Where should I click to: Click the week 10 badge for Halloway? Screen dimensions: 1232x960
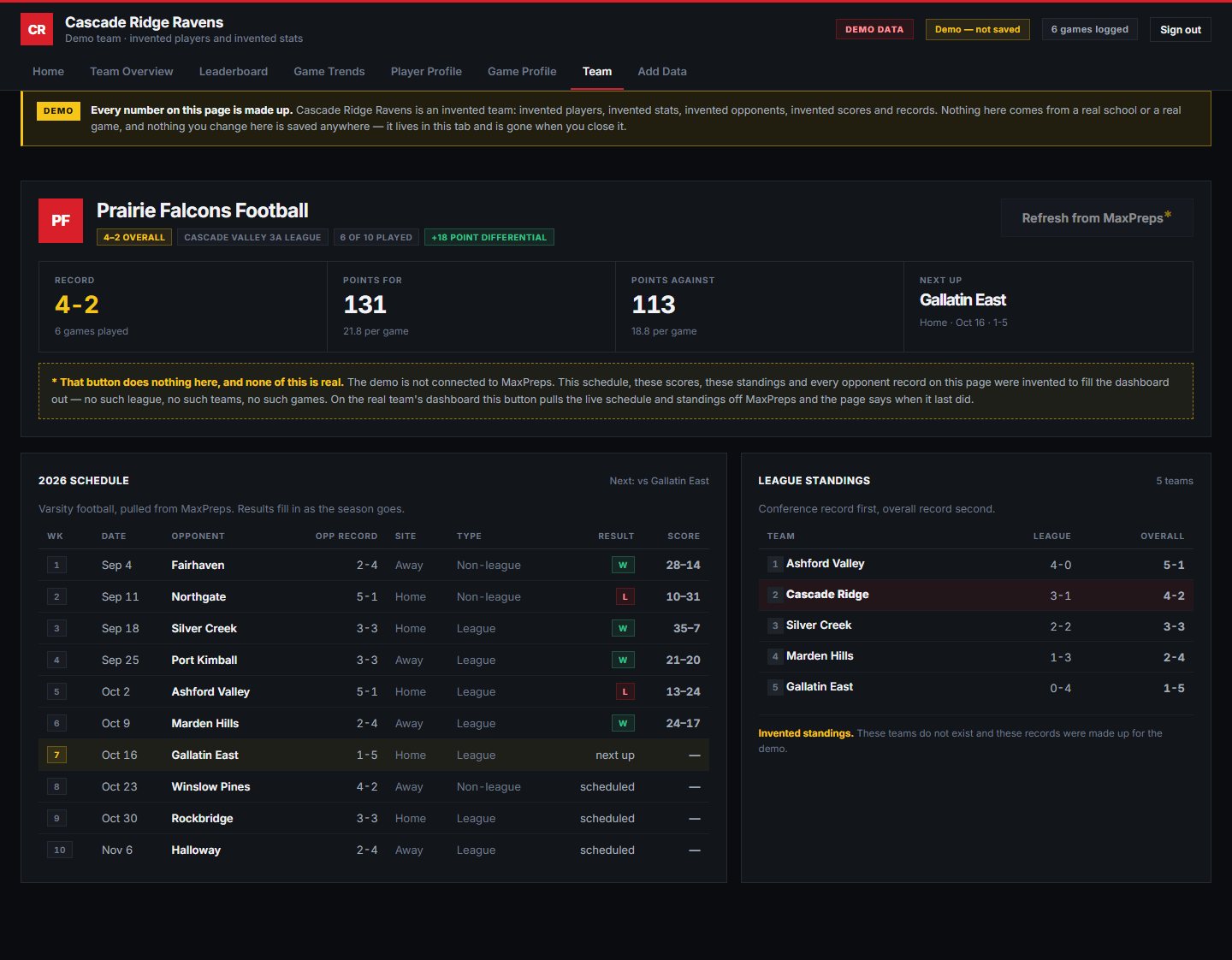(59, 850)
